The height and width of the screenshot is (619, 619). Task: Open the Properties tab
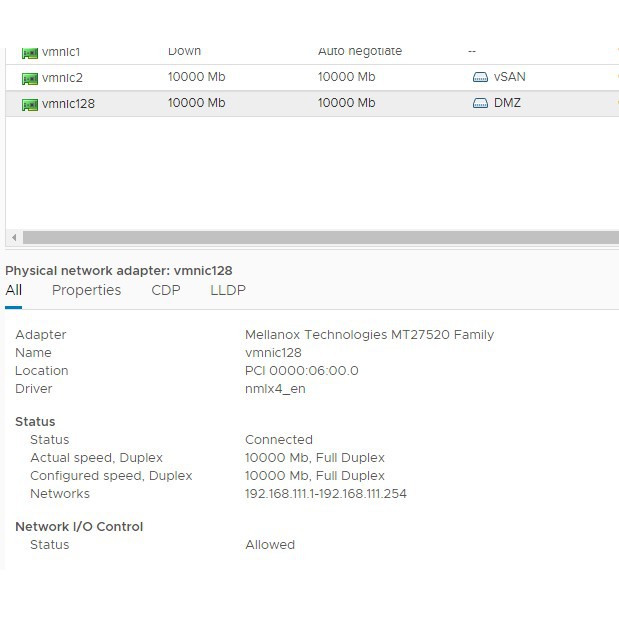pos(86,290)
